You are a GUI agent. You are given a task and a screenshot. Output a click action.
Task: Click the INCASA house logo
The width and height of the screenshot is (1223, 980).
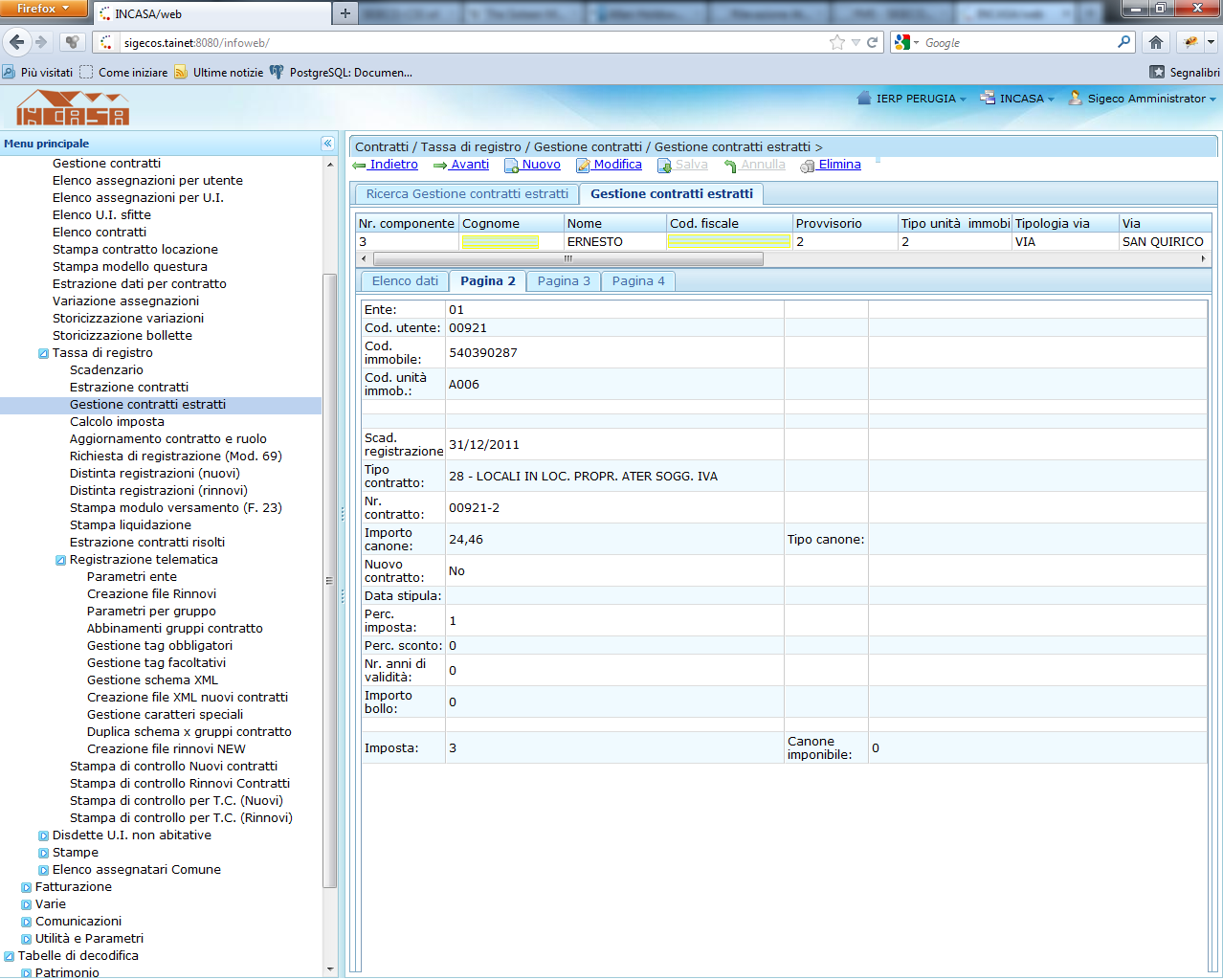73,107
